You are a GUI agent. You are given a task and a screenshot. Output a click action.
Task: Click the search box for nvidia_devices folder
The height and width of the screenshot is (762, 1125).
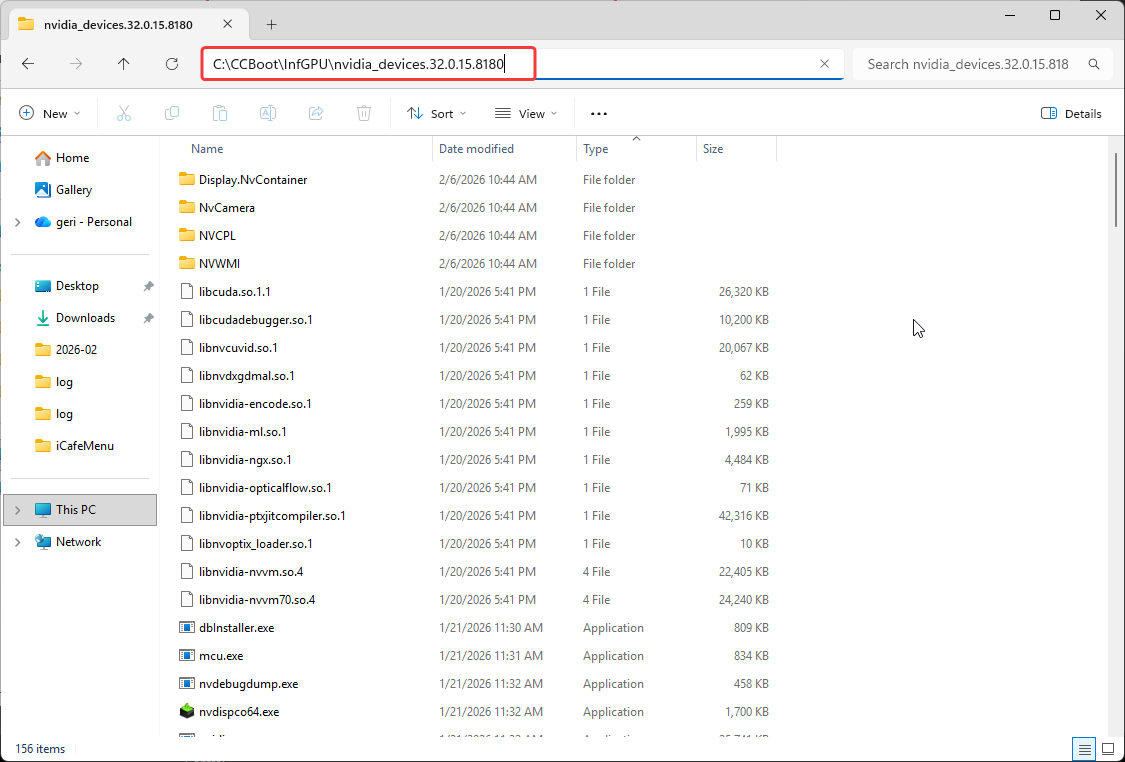tap(967, 64)
